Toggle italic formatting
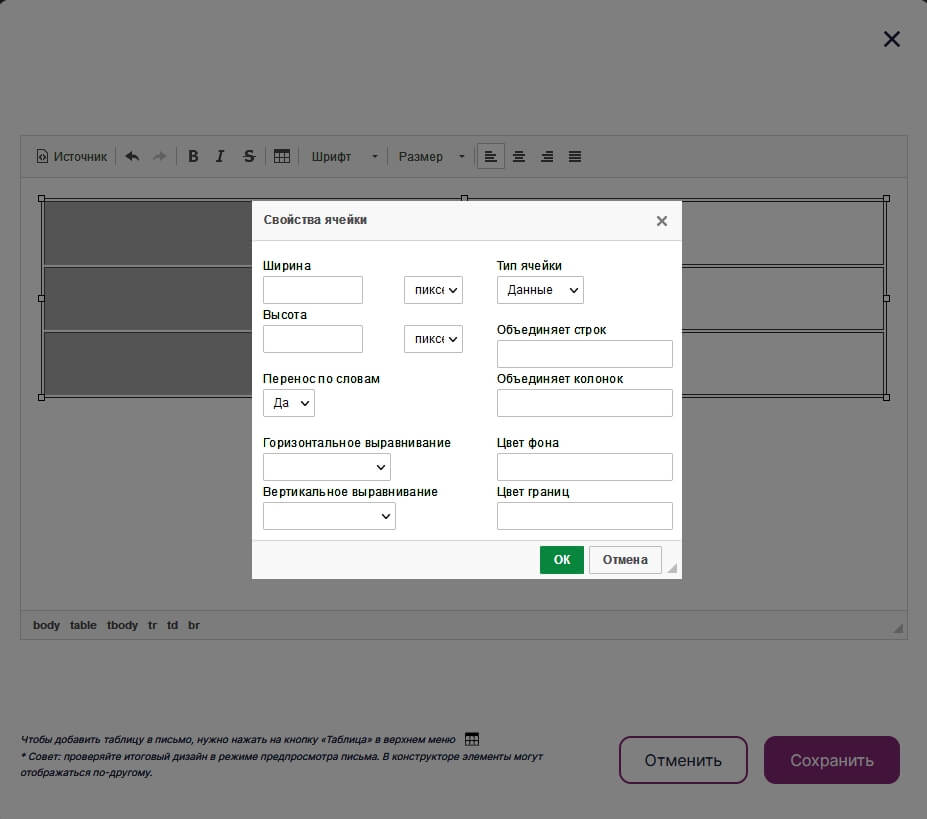 [x=220, y=157]
